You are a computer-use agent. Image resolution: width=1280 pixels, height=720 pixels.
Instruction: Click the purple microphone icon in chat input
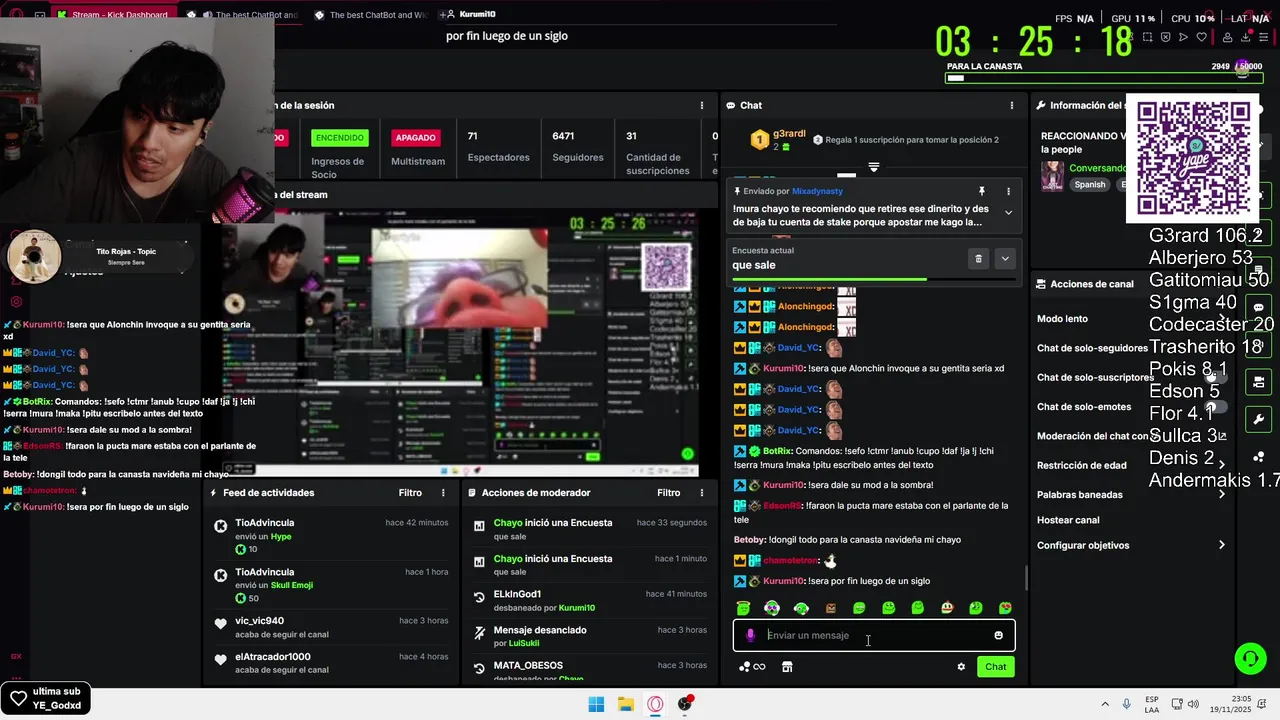750,635
